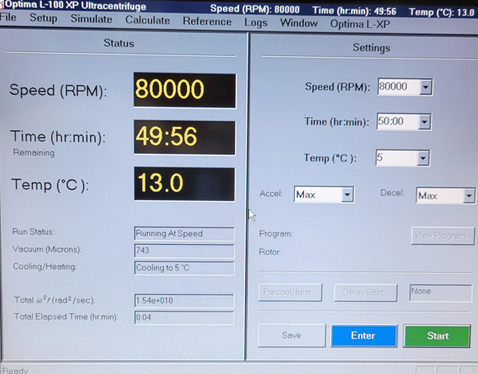Open the Window menu
Screen dimensions: 478x374
click(x=299, y=23)
